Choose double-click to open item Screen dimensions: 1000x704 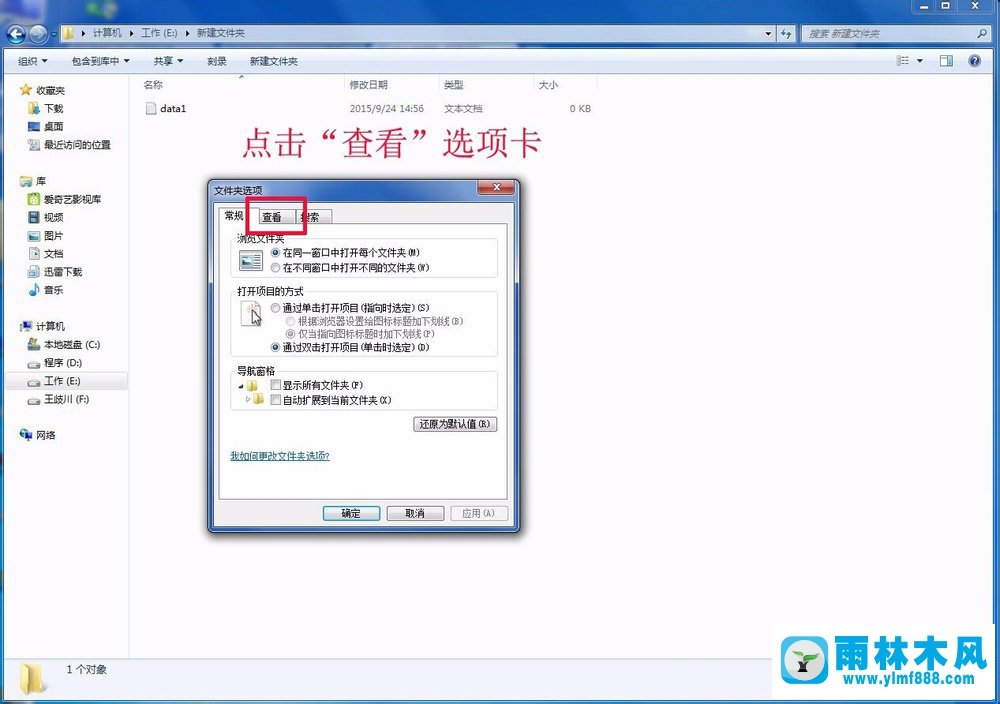click(276, 348)
